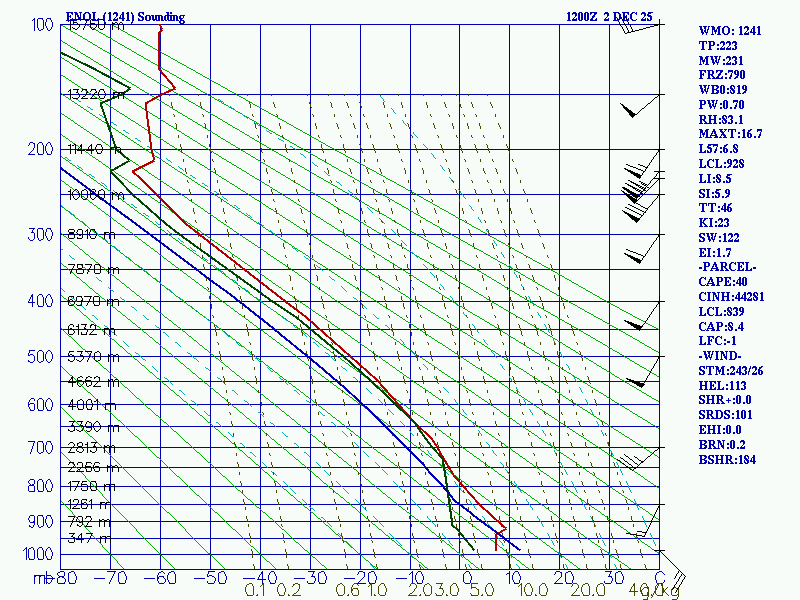Click the wind barb at 700 mb level

tap(640, 458)
